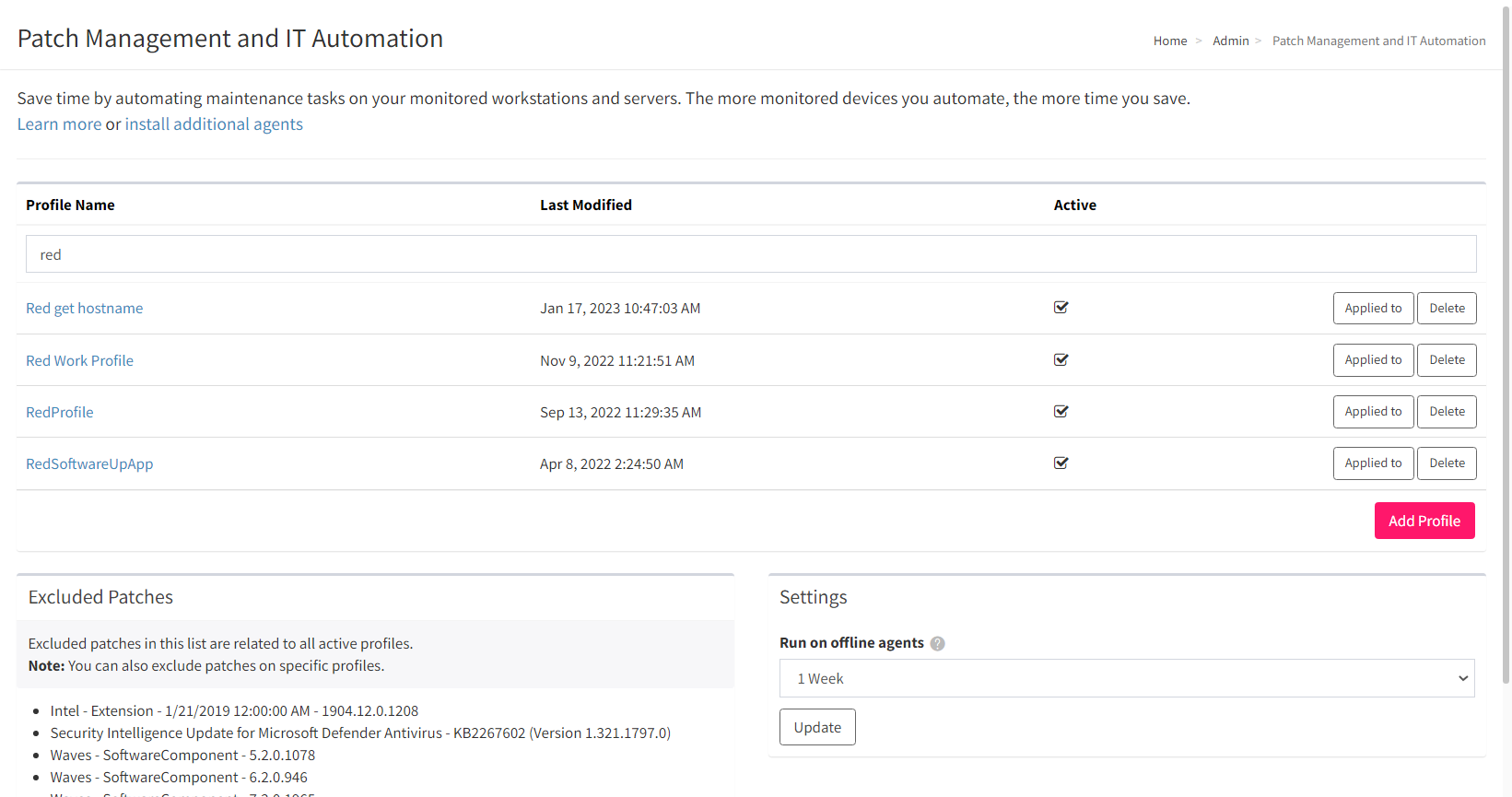Delete the Red Work Profile
The image size is (1512, 797).
(1447, 359)
